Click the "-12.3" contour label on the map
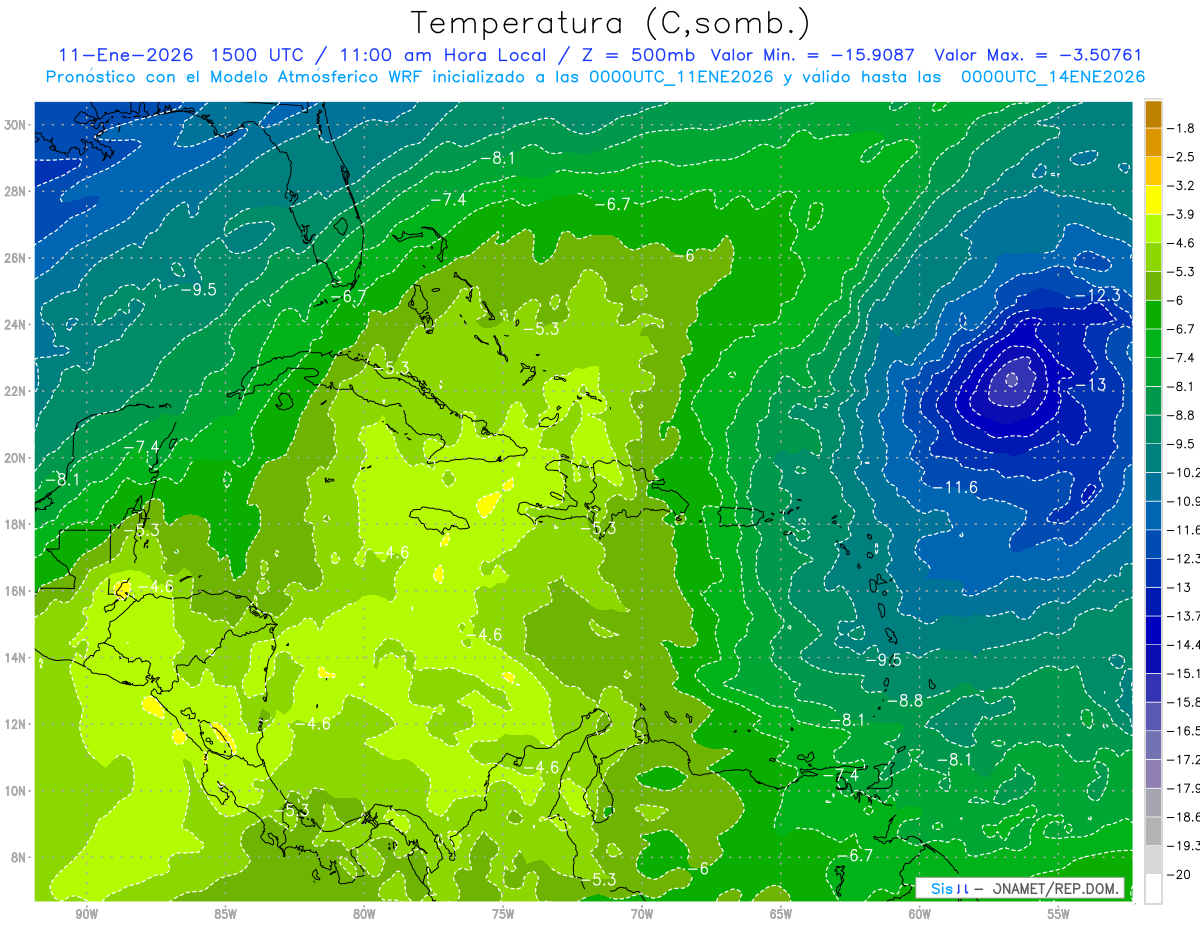 coord(1097,295)
